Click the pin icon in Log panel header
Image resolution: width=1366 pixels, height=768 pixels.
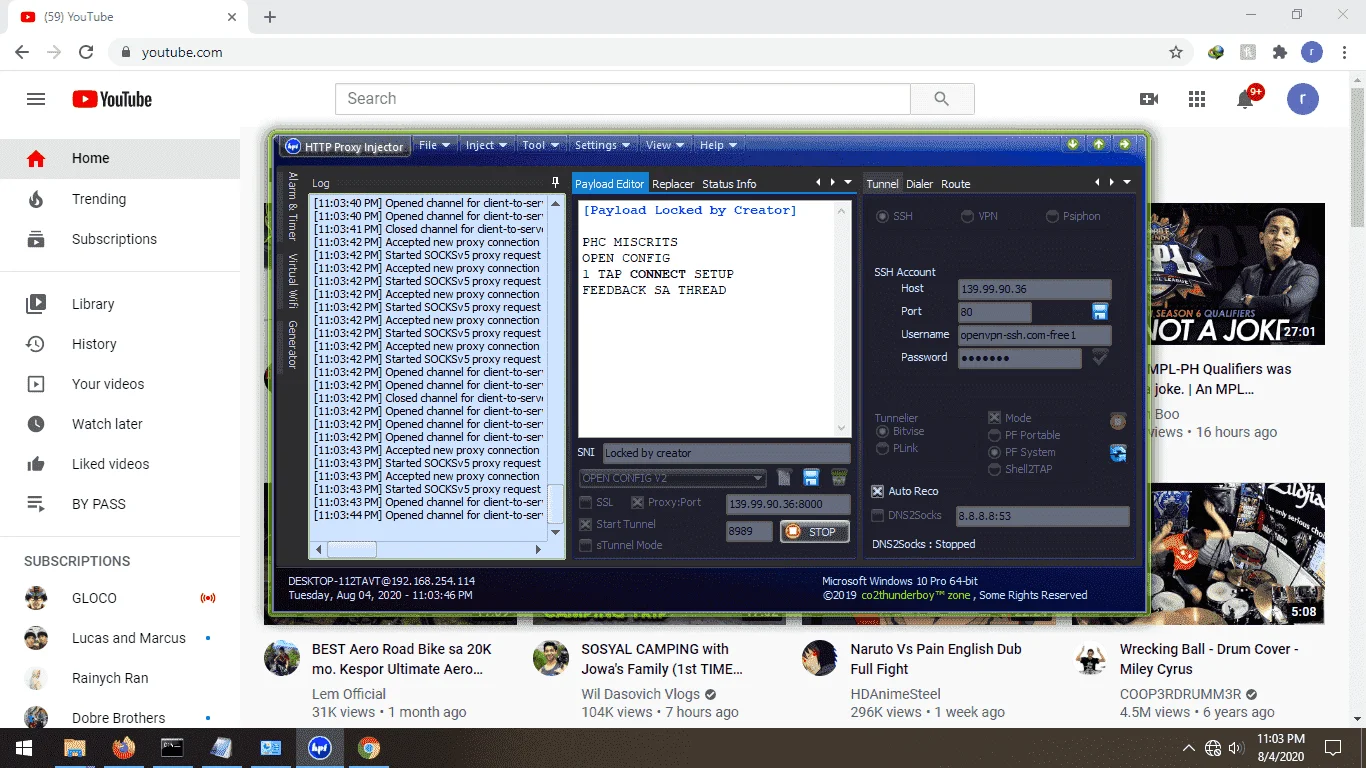tap(556, 183)
